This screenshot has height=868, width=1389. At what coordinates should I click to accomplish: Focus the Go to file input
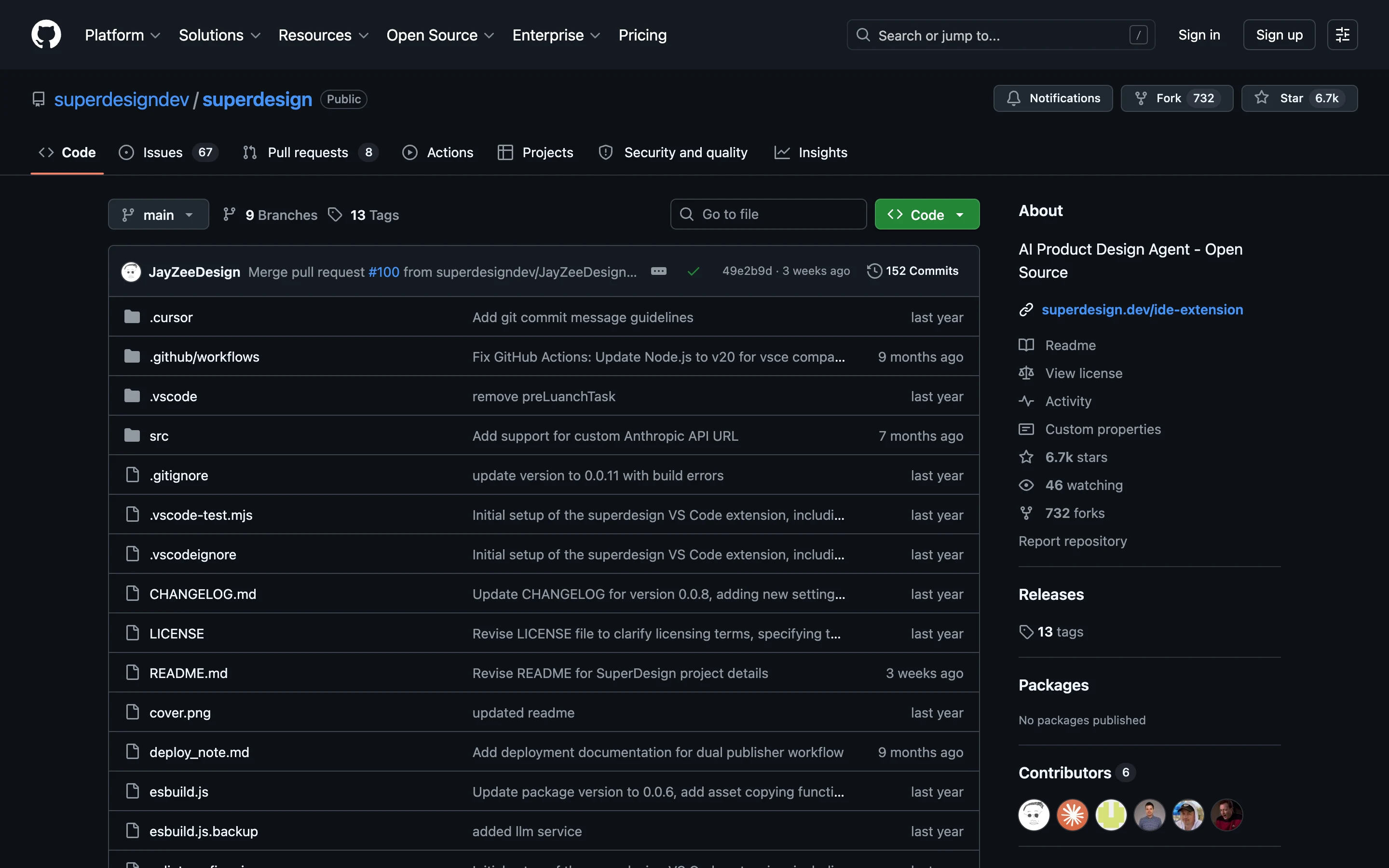(x=768, y=214)
